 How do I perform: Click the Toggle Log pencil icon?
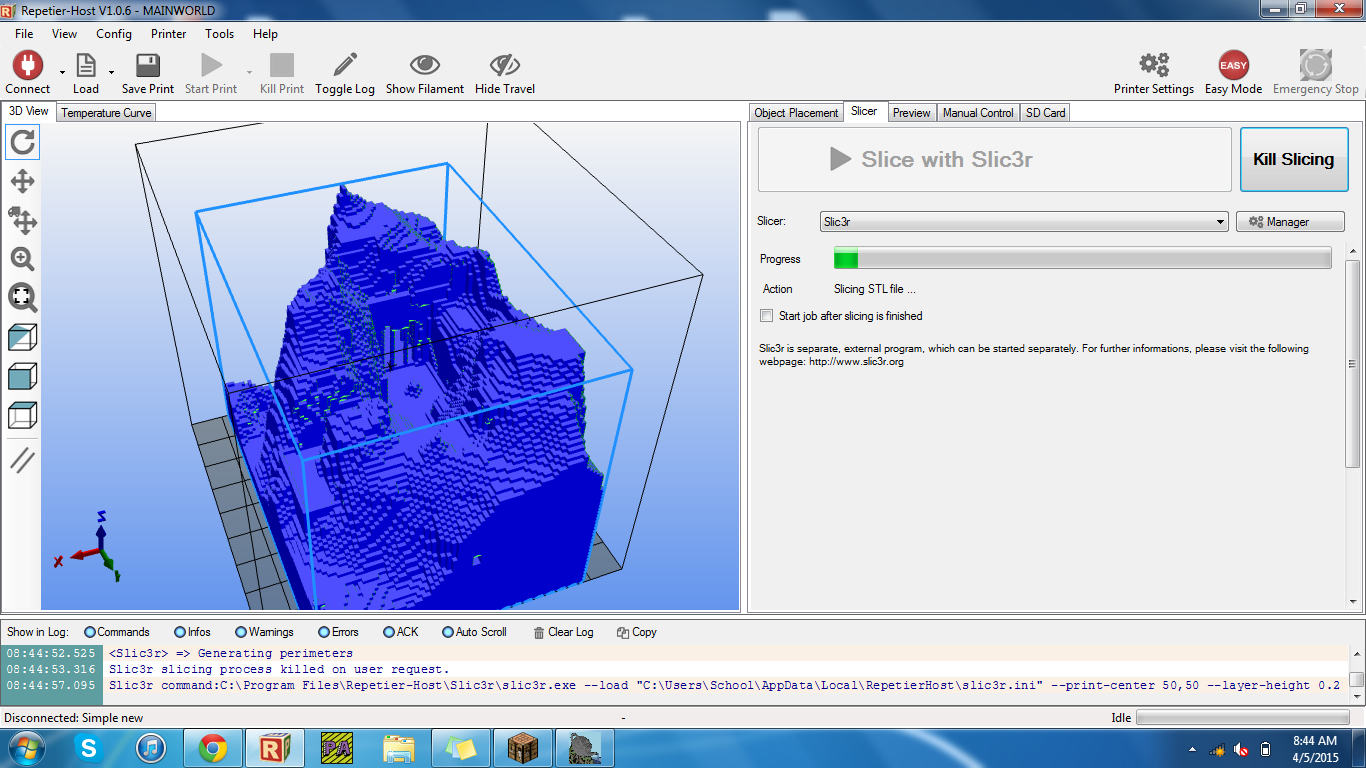click(x=345, y=65)
